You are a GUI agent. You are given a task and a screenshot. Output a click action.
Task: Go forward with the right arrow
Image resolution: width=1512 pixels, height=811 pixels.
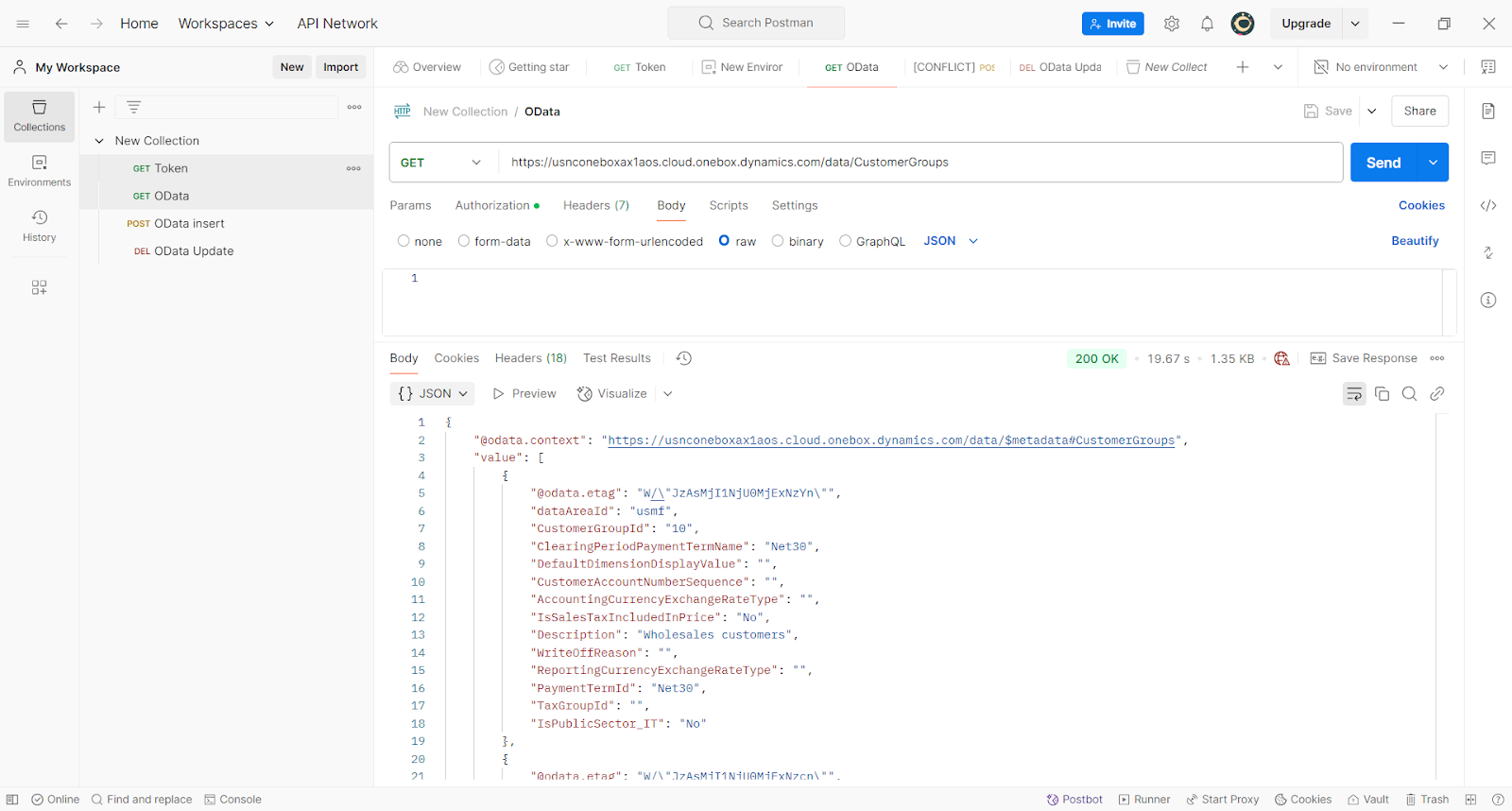pos(96,24)
